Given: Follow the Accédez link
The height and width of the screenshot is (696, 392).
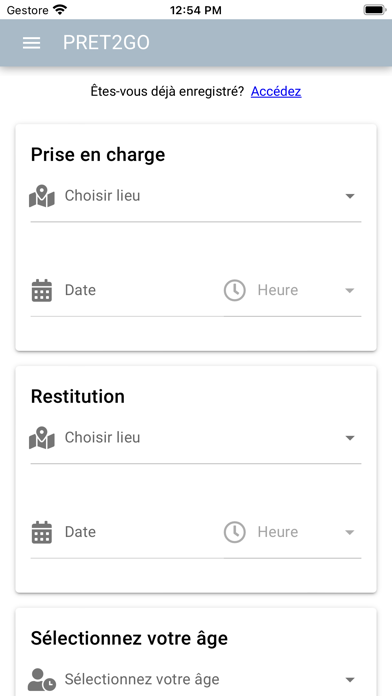Looking at the screenshot, I should pos(276,91).
